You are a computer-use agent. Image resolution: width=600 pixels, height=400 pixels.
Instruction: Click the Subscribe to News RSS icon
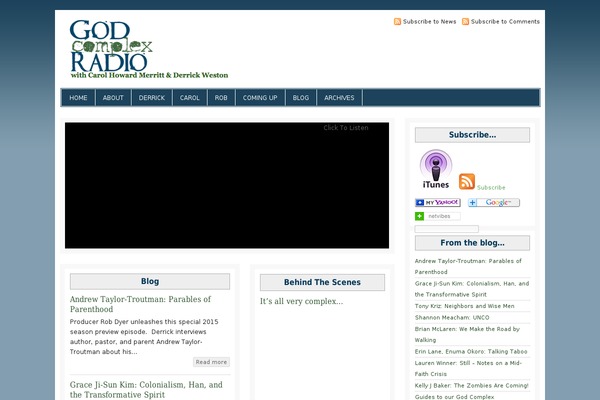[x=397, y=21]
